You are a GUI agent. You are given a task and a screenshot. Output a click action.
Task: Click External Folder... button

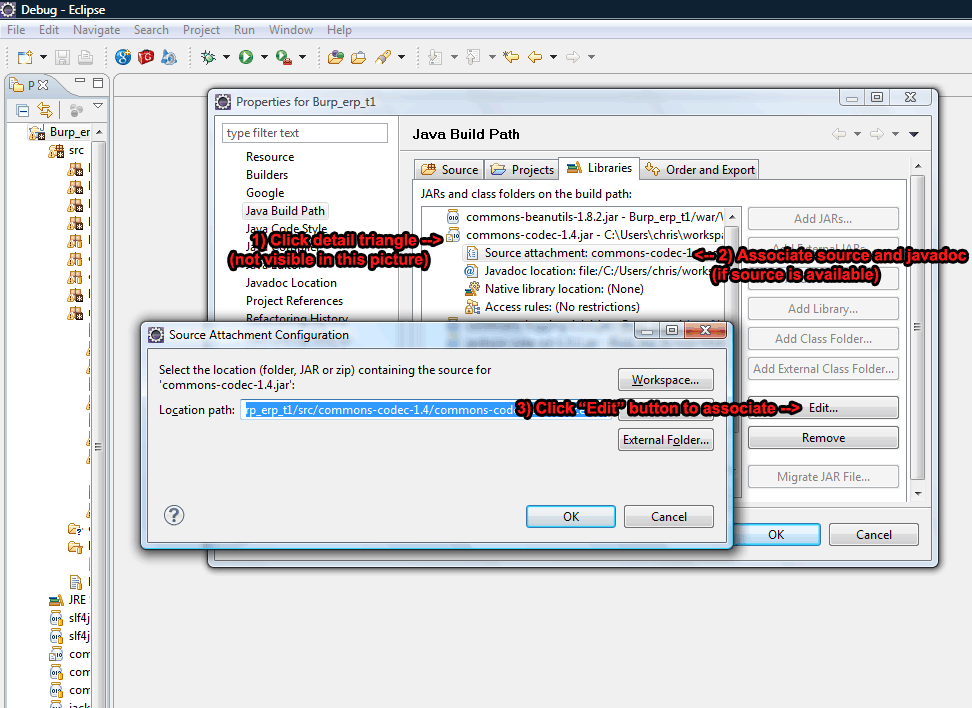click(666, 439)
